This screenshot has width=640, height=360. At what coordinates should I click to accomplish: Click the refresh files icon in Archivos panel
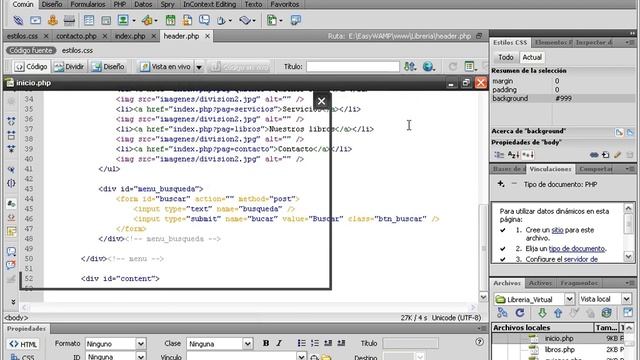[520, 313]
